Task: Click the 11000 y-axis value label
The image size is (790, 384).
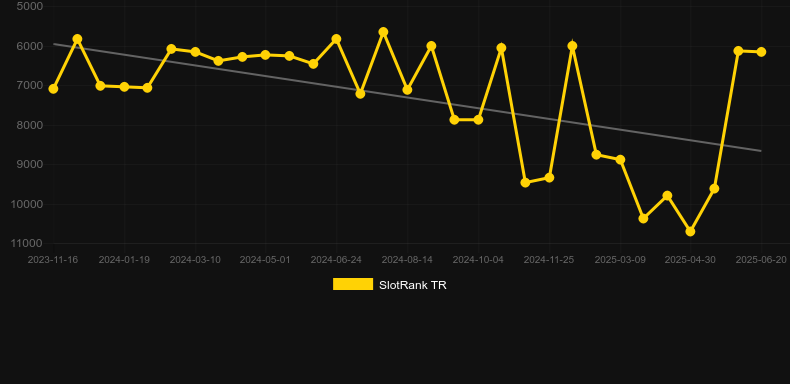Action: tap(27, 243)
